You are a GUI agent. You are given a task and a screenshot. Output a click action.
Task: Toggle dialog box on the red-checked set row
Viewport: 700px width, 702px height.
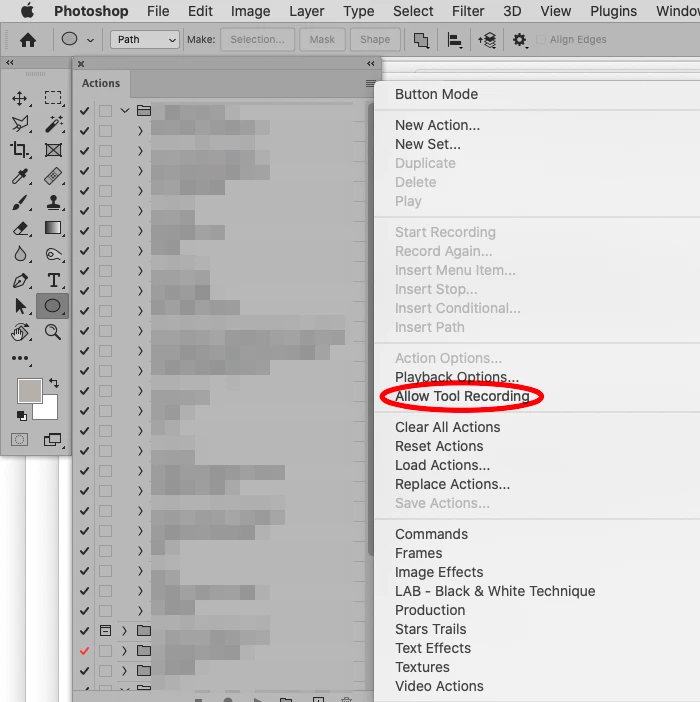click(x=105, y=651)
